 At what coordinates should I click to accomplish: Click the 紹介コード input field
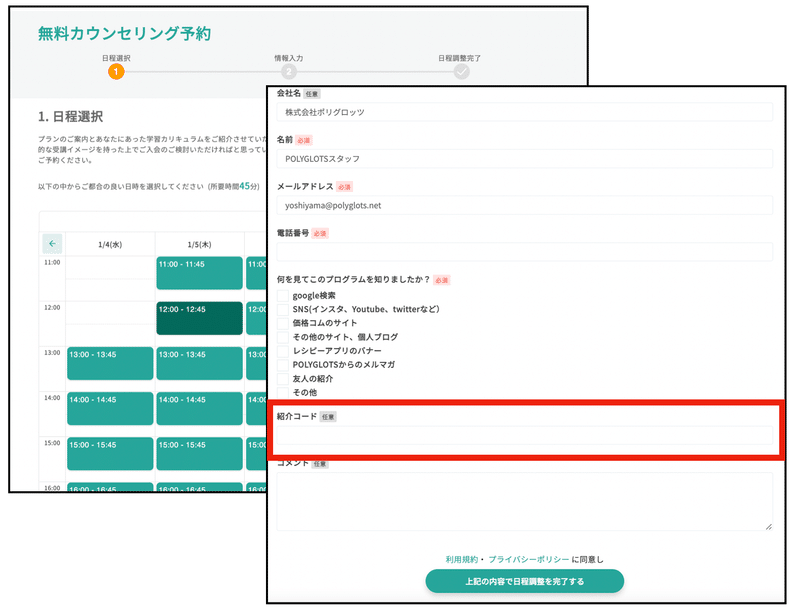(x=524, y=435)
